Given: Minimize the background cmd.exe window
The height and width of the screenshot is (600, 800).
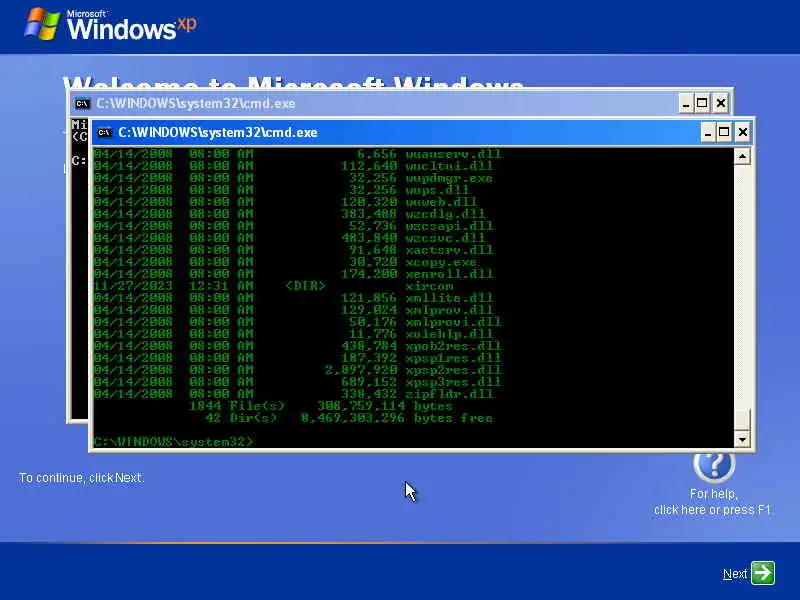Looking at the screenshot, I should pos(686,104).
